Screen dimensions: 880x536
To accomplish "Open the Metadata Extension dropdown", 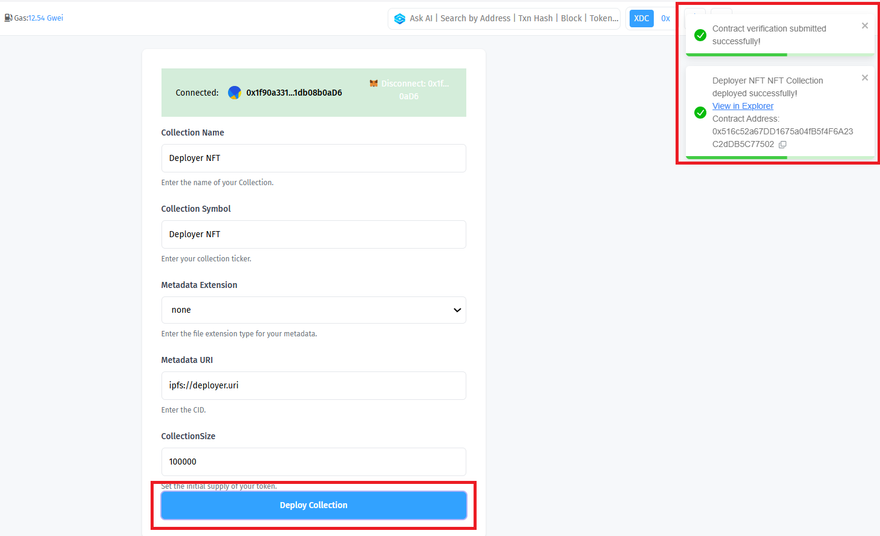I will [x=313, y=310].
